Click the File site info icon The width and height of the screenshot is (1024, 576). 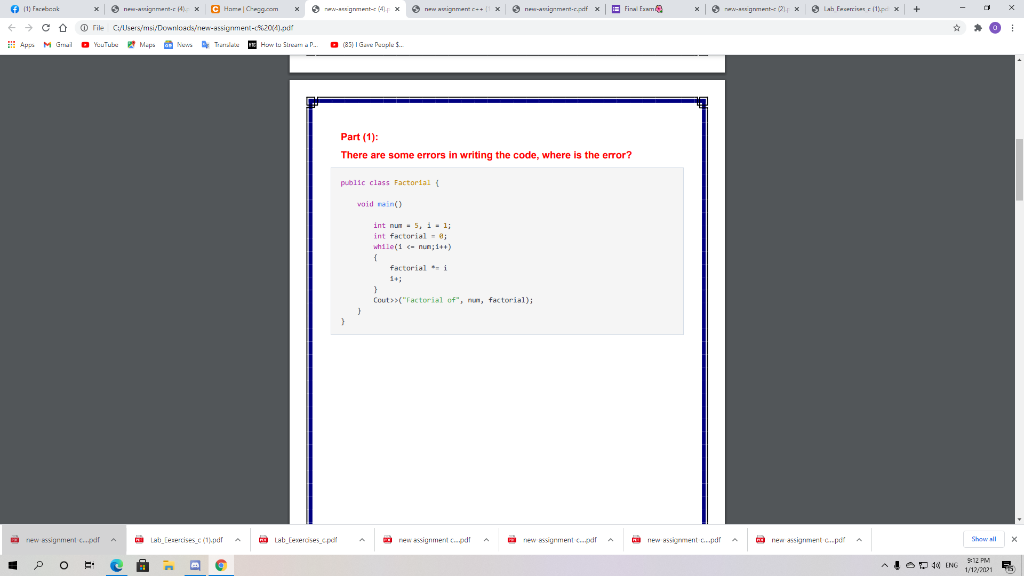[x=92, y=27]
